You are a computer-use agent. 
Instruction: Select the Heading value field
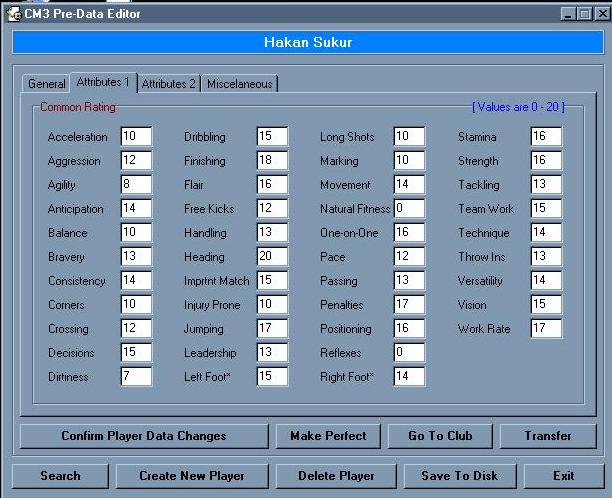(x=272, y=256)
